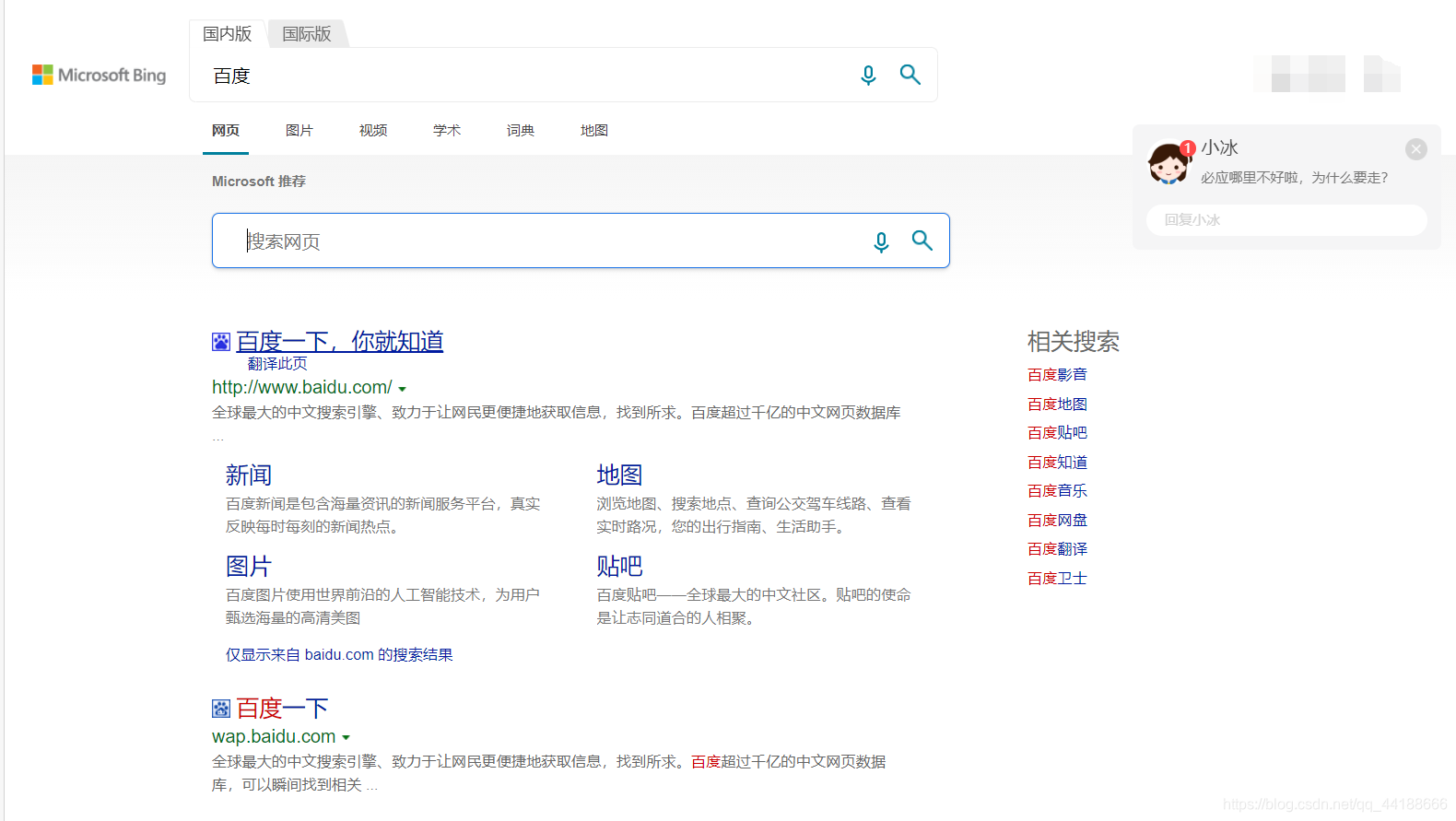Viewport: 1456px width, 821px height.
Task: Click the Microsoft Bing logo
Action: pyautogui.click(x=100, y=75)
